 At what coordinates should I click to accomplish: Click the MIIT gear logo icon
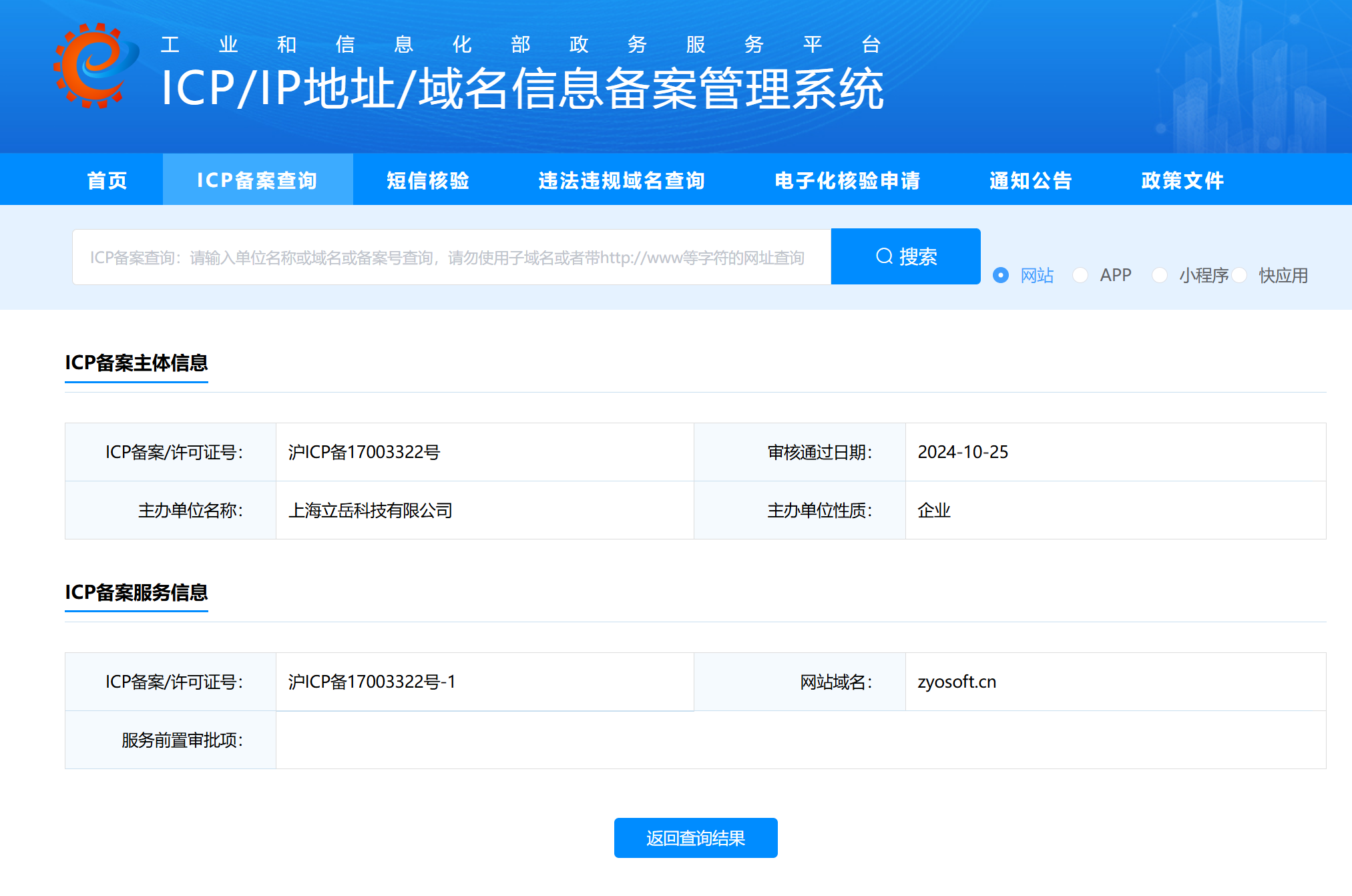point(95,65)
